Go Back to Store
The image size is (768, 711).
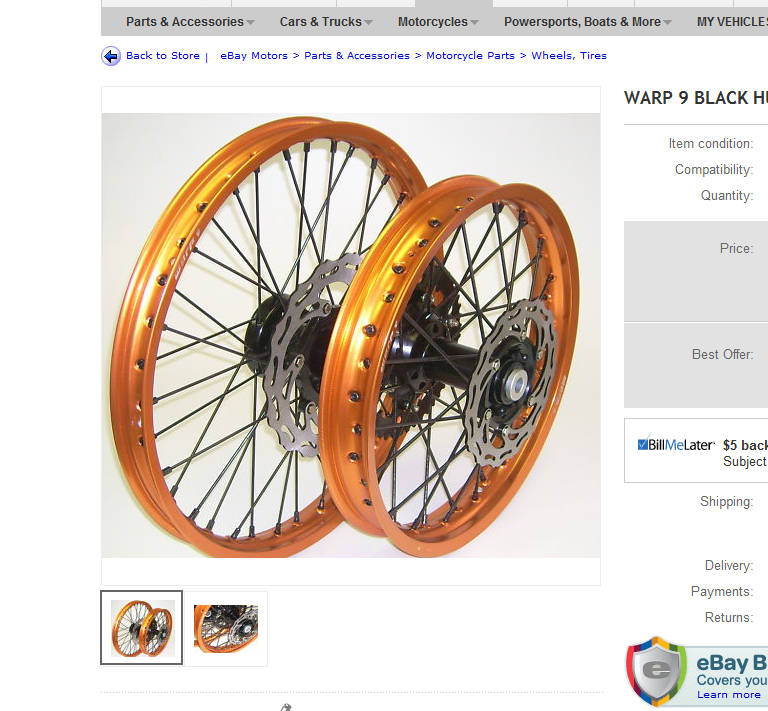(x=163, y=56)
